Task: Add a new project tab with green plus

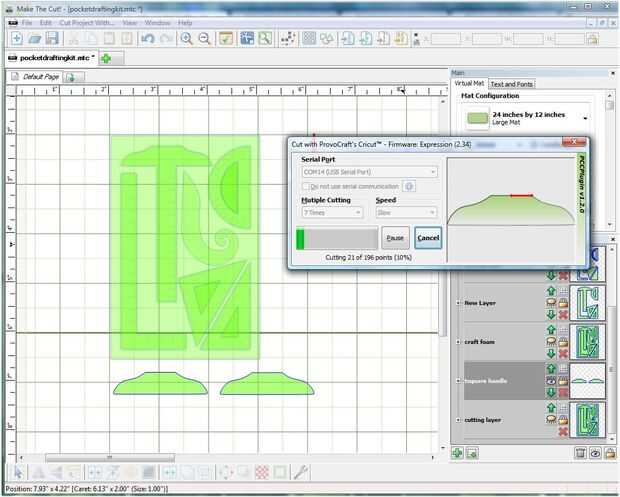Action: click(106, 59)
